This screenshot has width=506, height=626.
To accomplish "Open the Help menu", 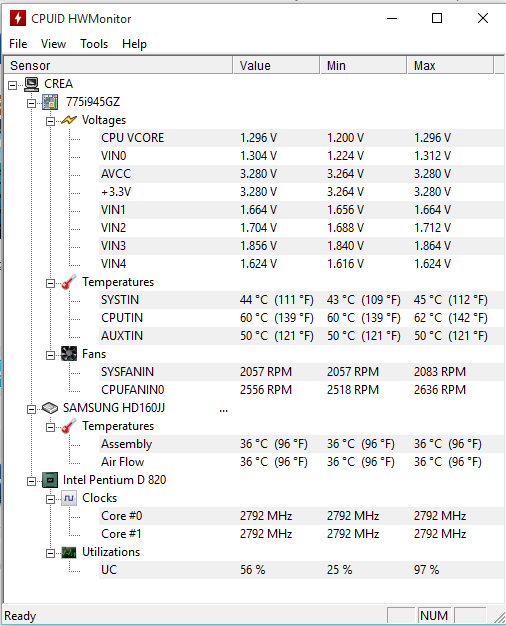I will click(x=134, y=44).
